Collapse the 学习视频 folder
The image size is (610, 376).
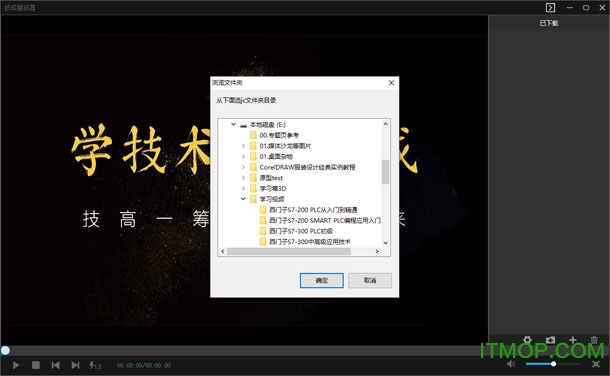click(x=243, y=199)
